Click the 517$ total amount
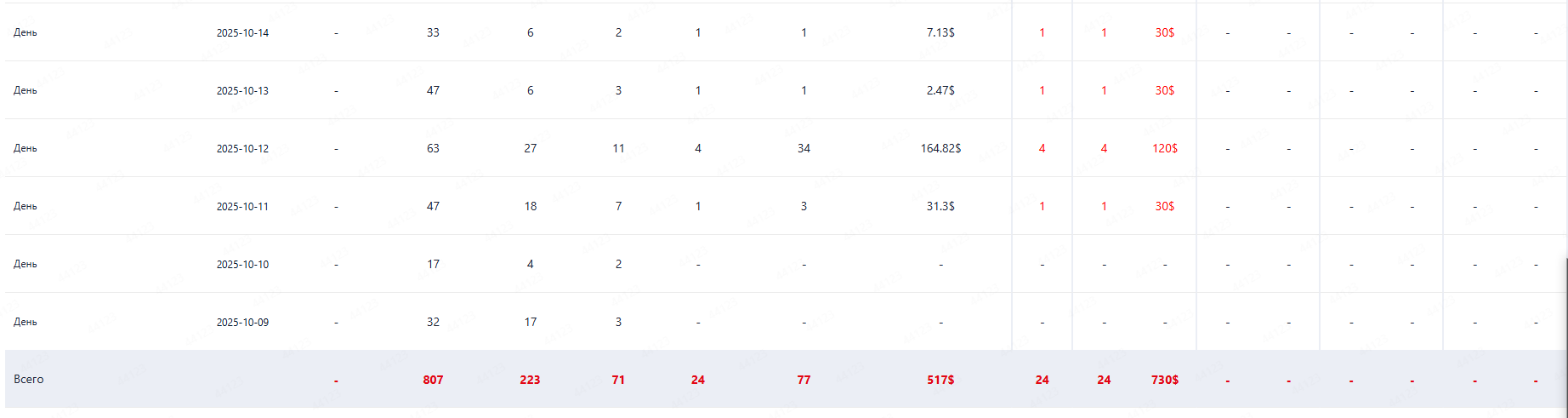The image size is (1568, 418). tap(940, 380)
